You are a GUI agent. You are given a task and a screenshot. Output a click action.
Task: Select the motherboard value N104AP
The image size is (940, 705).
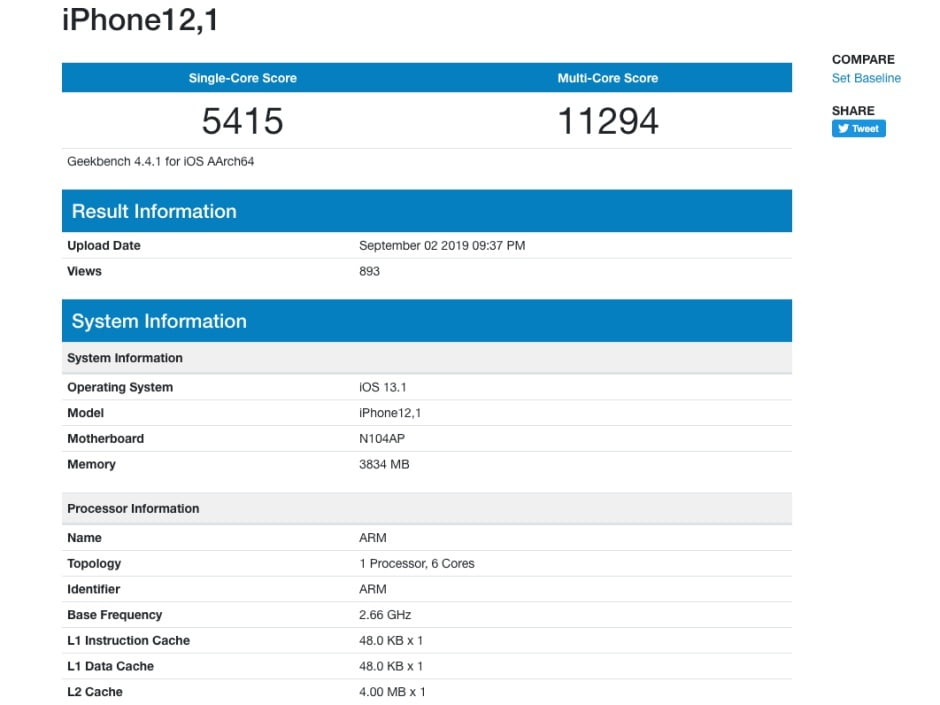[382, 439]
